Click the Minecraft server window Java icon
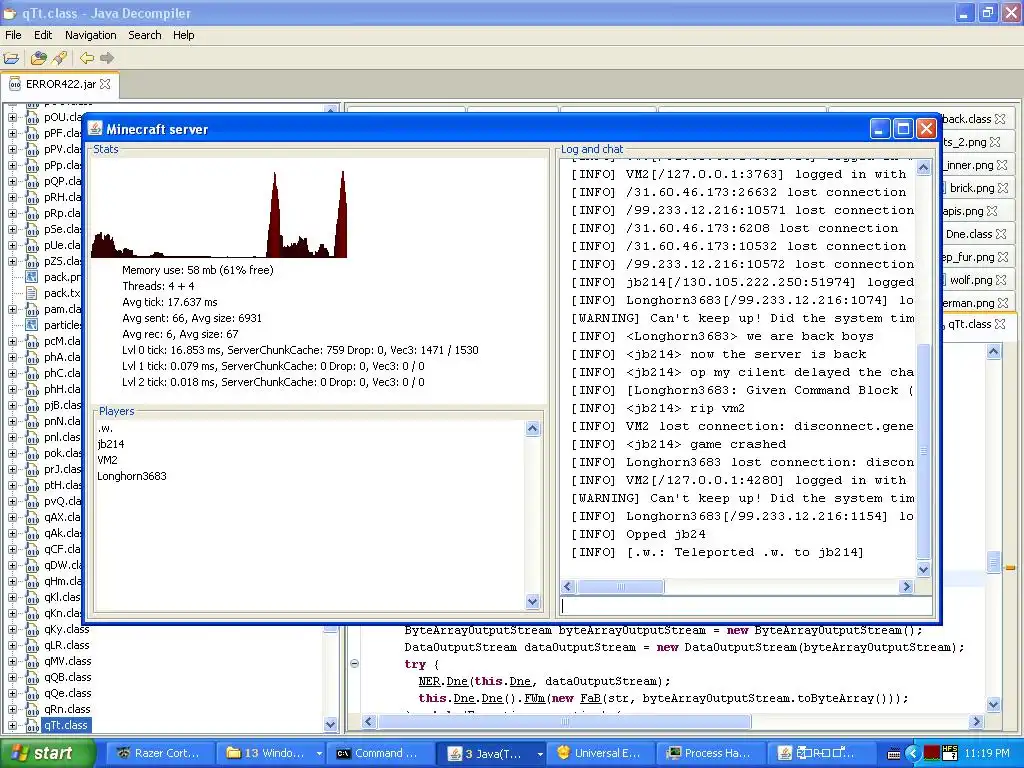The image size is (1024, 768). (95, 129)
